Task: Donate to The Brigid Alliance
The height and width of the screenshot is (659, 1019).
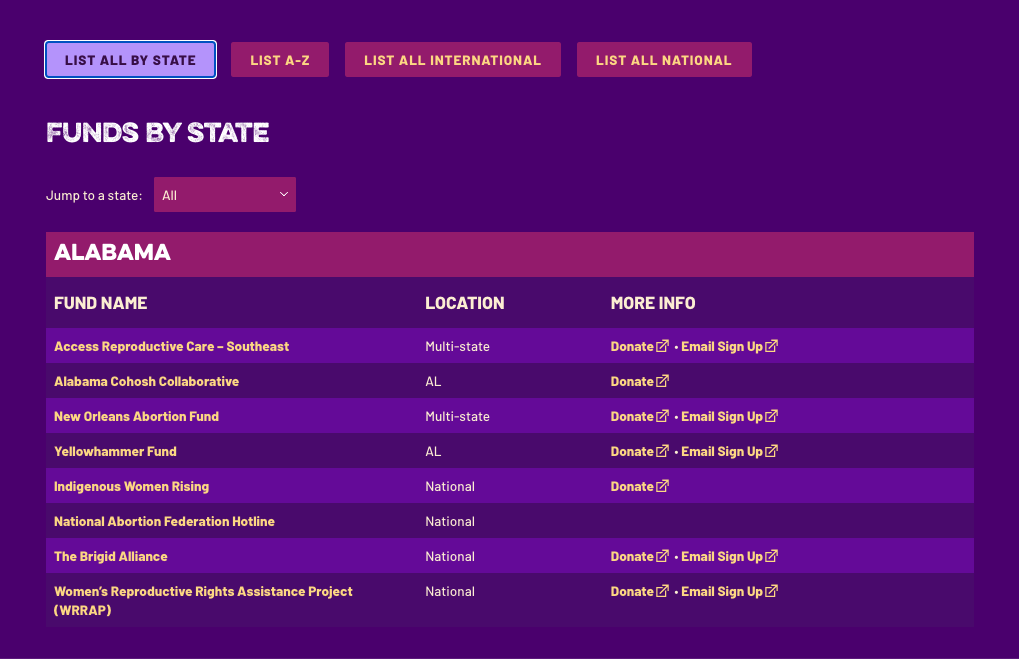Action: point(639,557)
